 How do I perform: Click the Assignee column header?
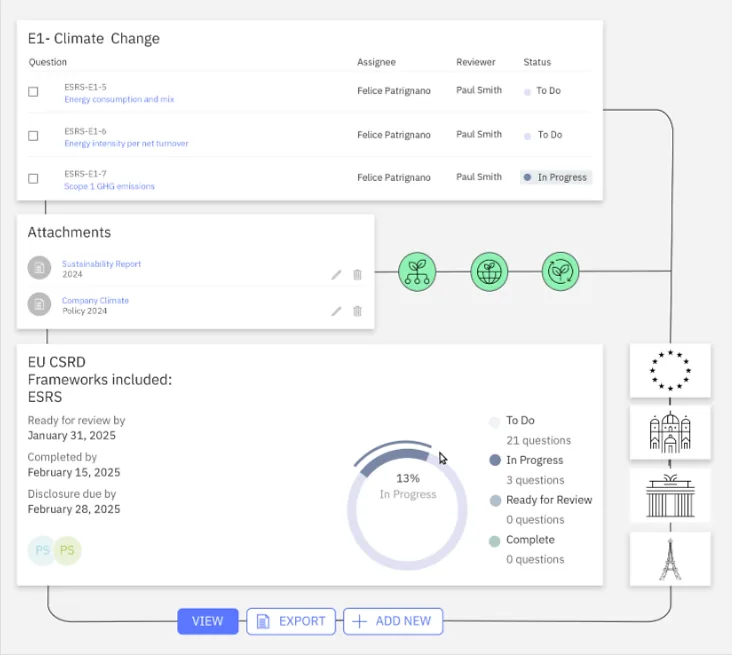coord(376,62)
